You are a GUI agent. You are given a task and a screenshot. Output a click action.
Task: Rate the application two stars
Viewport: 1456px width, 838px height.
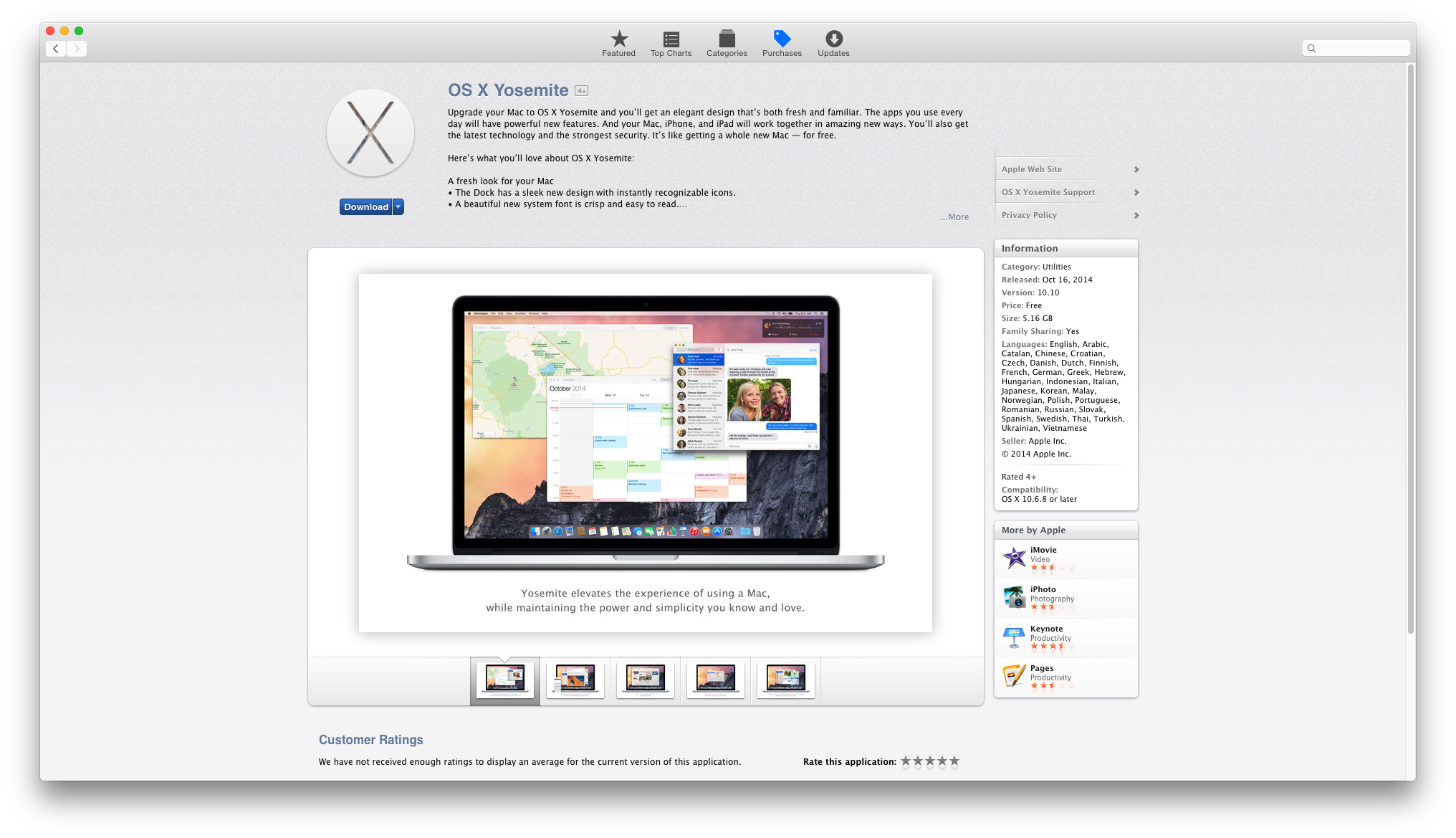point(918,761)
